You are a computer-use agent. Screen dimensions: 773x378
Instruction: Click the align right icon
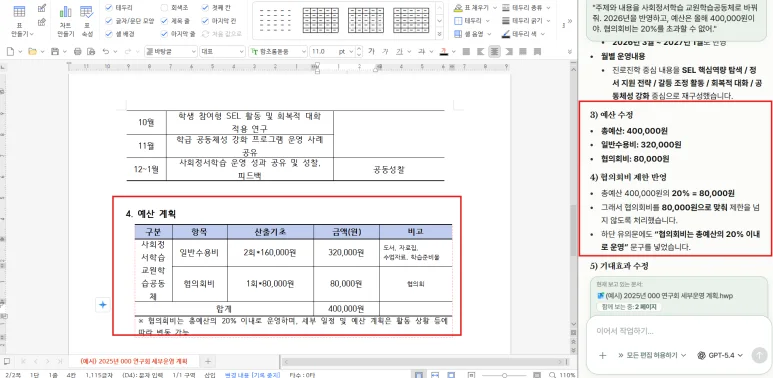coord(509,51)
